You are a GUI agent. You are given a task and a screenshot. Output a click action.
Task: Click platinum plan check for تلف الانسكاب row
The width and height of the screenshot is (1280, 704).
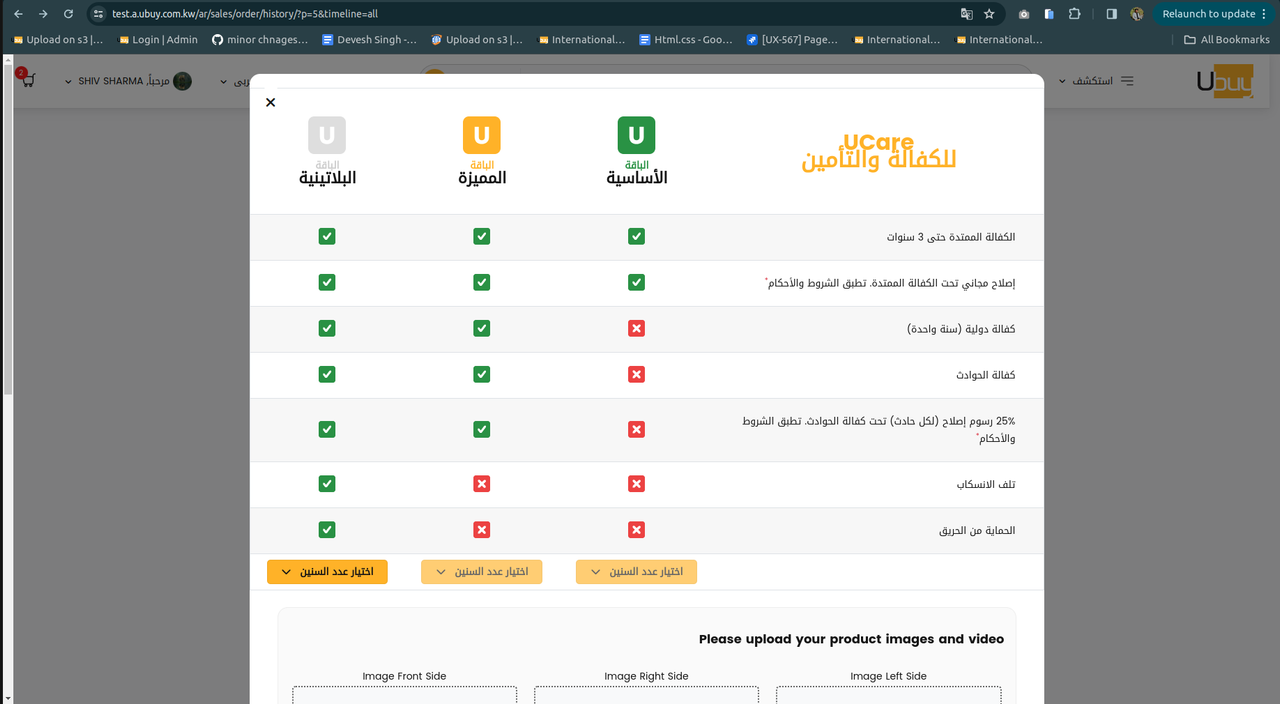tap(327, 484)
